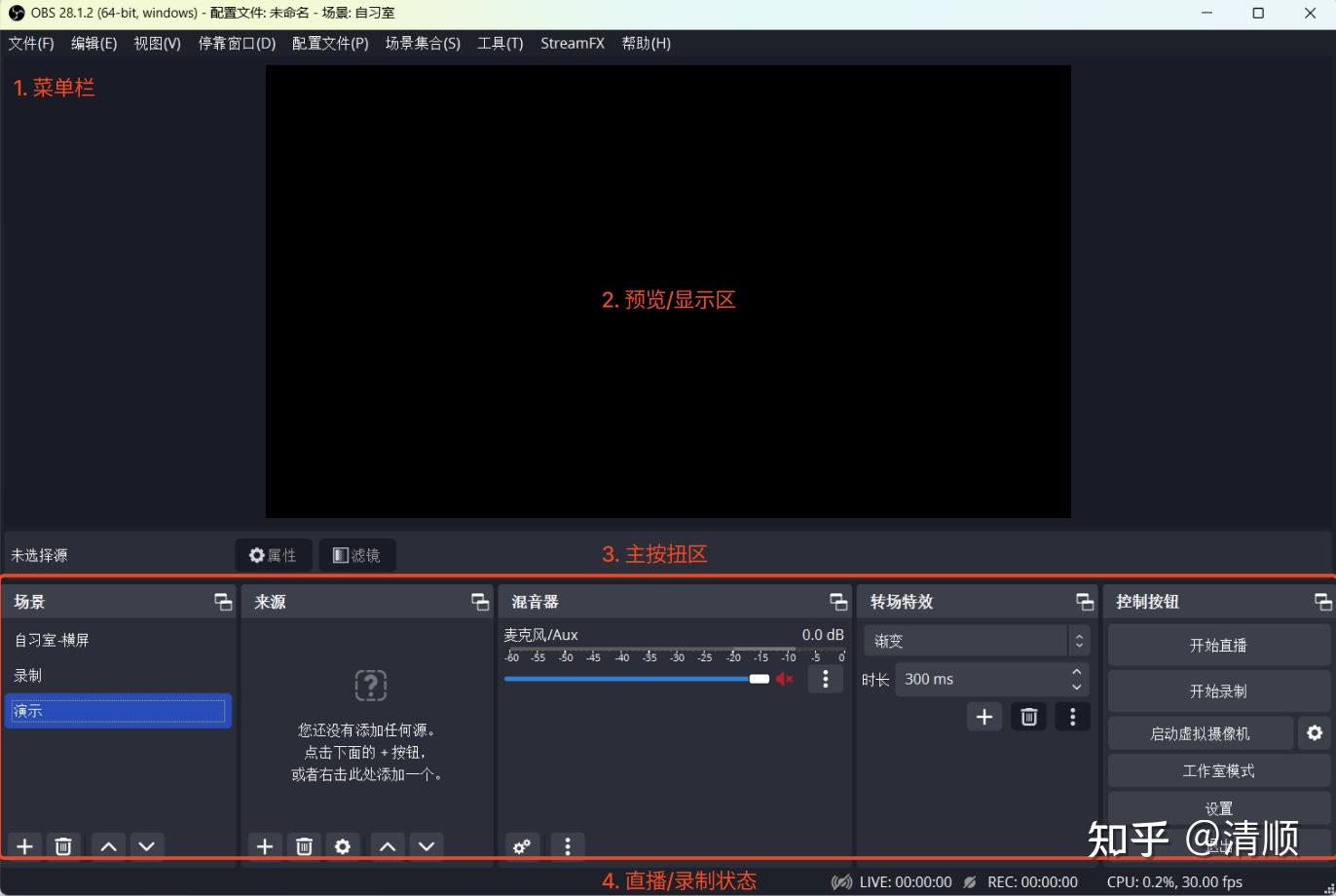Enable 工作室模式 studio mode
Image resolution: width=1336 pixels, height=896 pixels.
1218,770
